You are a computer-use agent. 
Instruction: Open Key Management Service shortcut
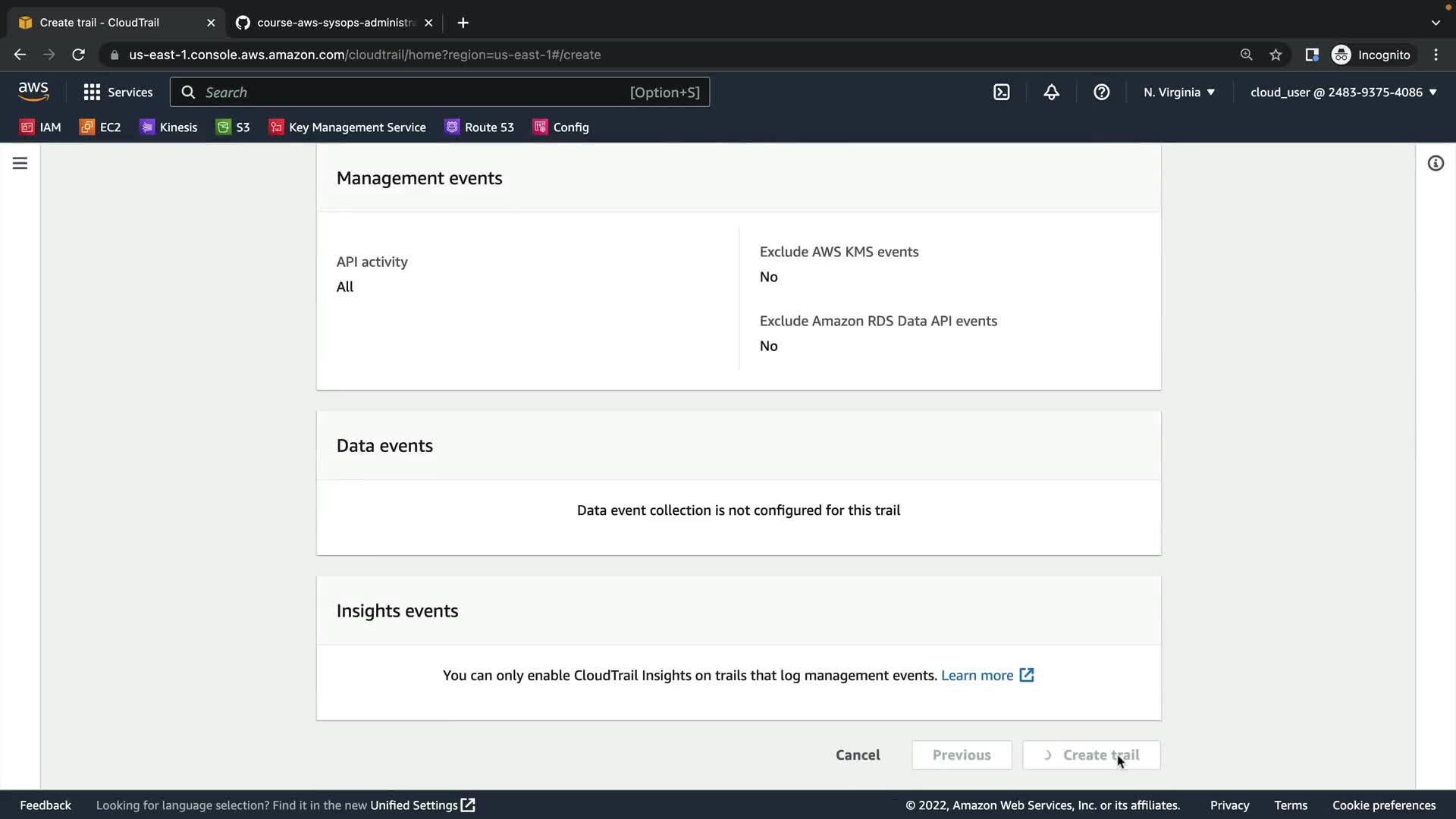coord(347,127)
